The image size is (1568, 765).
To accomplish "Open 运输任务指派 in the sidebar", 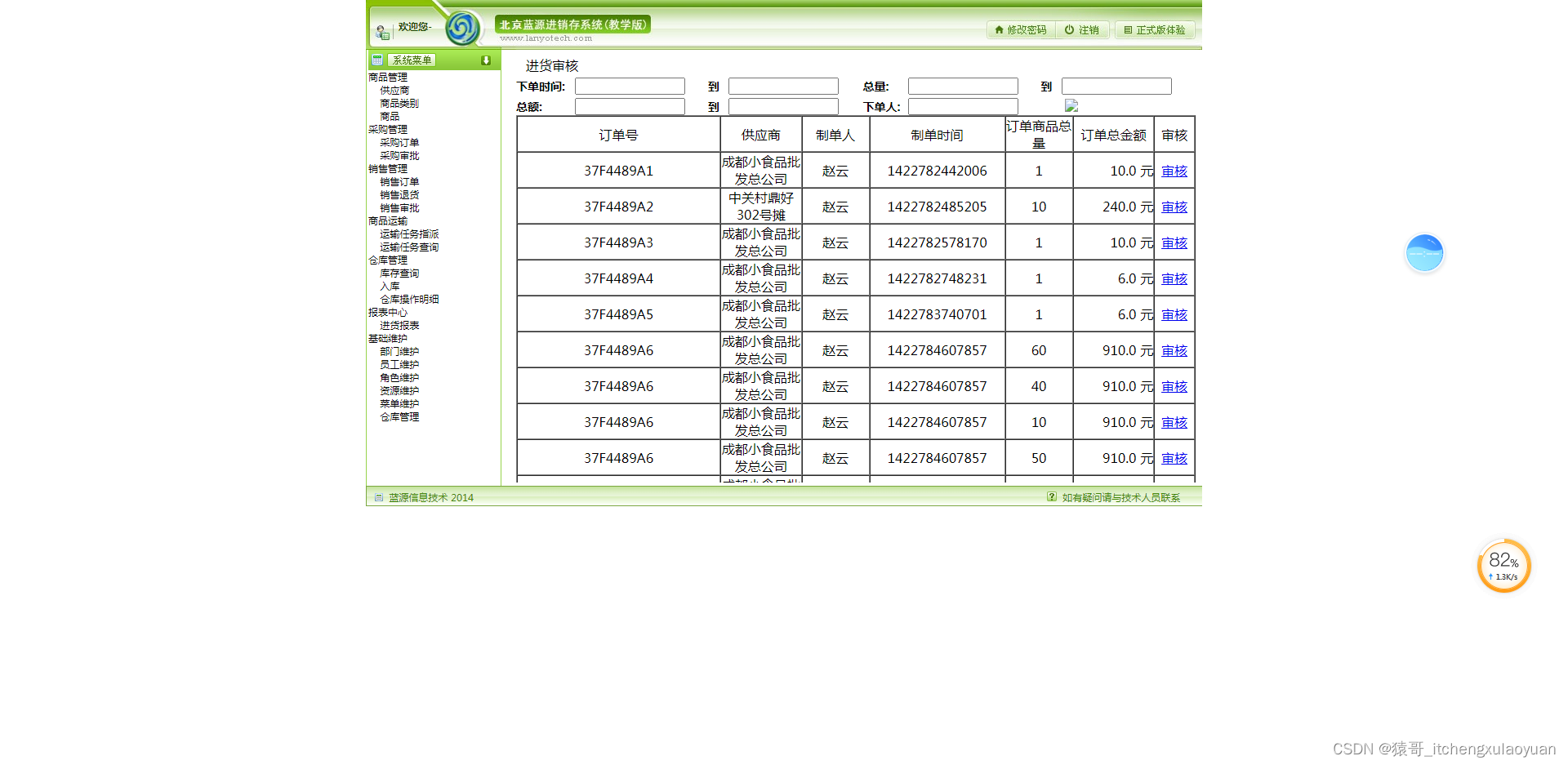I will 409,234.
